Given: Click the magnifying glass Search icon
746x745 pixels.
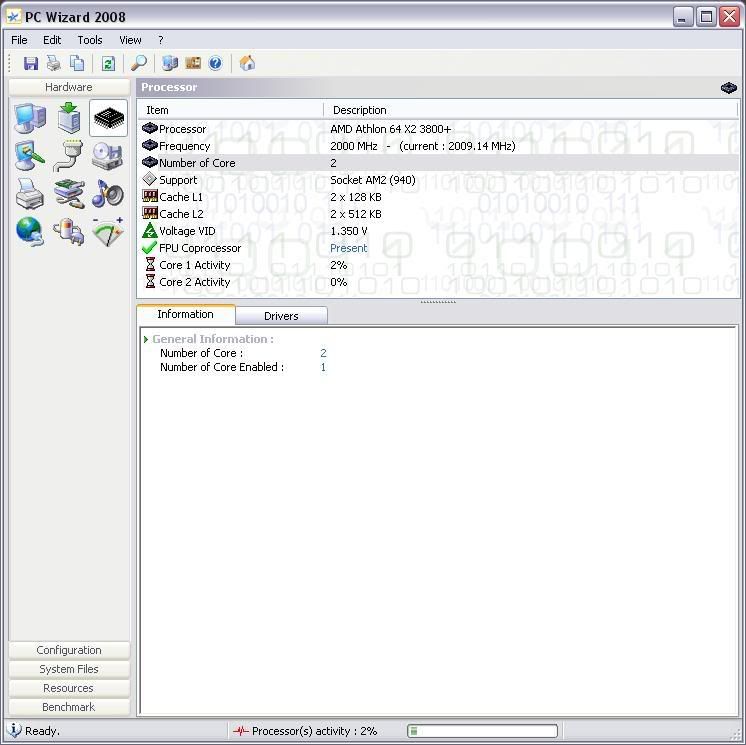Looking at the screenshot, I should point(138,63).
